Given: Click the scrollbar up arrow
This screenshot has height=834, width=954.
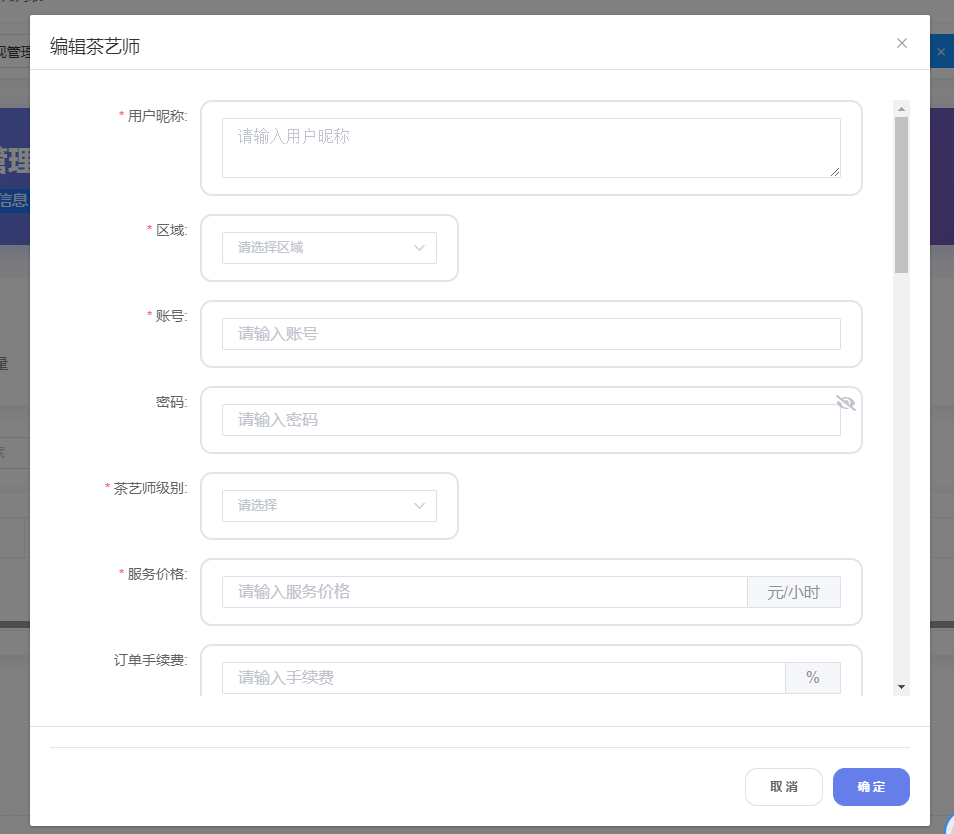Looking at the screenshot, I should tap(901, 108).
